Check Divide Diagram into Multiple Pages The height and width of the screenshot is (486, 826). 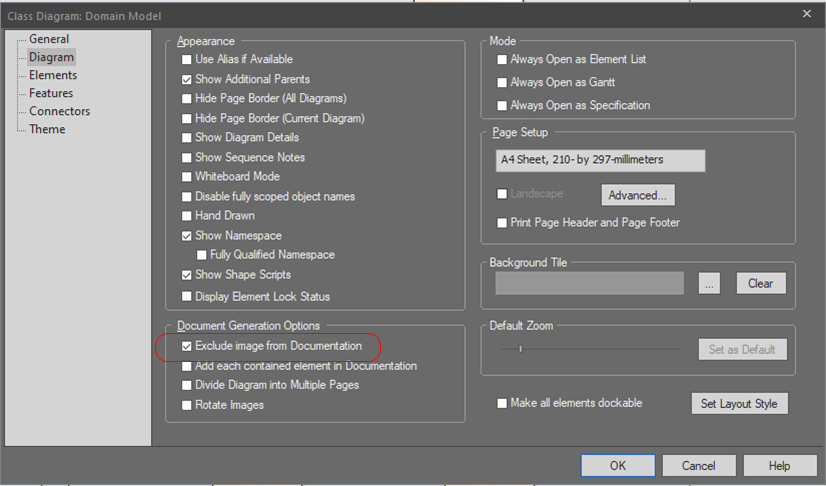[x=186, y=385]
